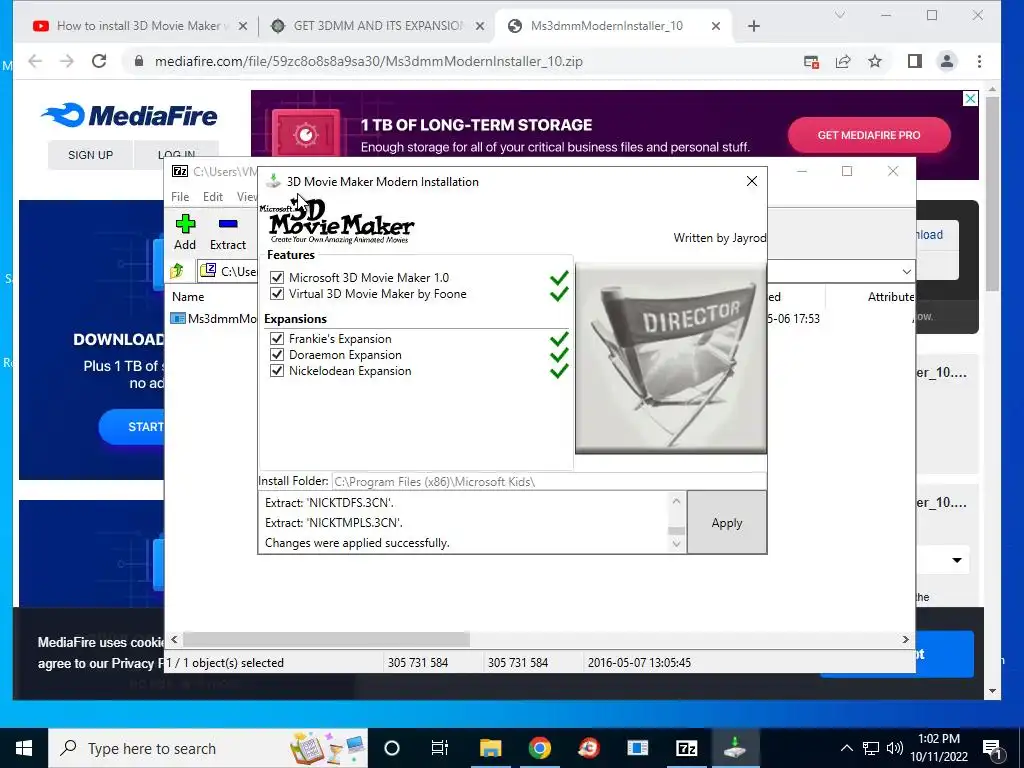Open 7-Zip from taskbar
The height and width of the screenshot is (768, 1024).
coord(686,748)
